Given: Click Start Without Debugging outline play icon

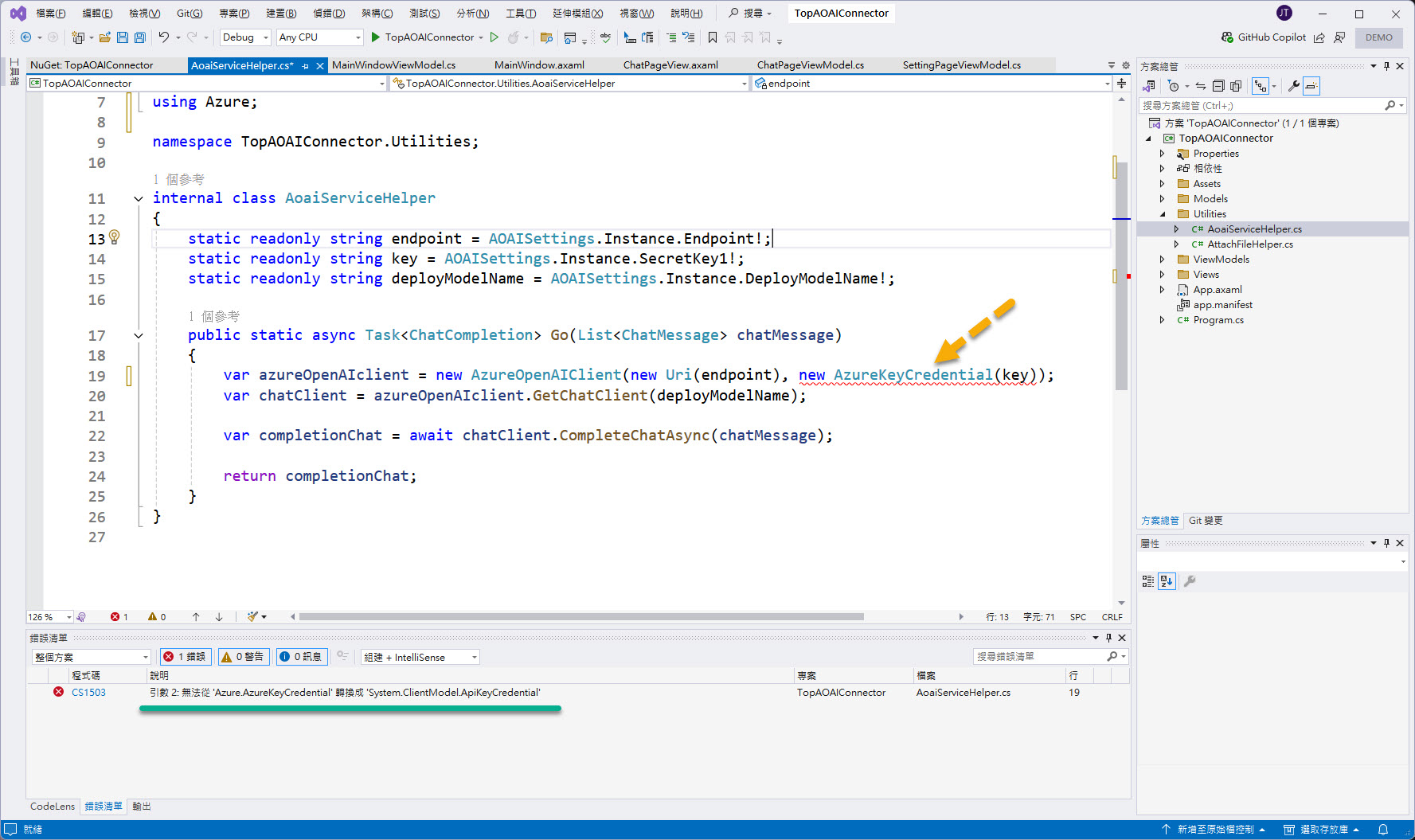Looking at the screenshot, I should pos(494,37).
